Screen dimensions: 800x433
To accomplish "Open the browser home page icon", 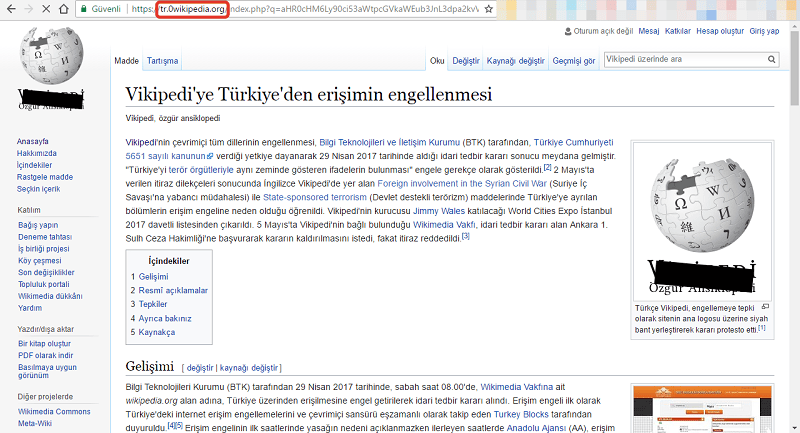I will coord(64,9).
